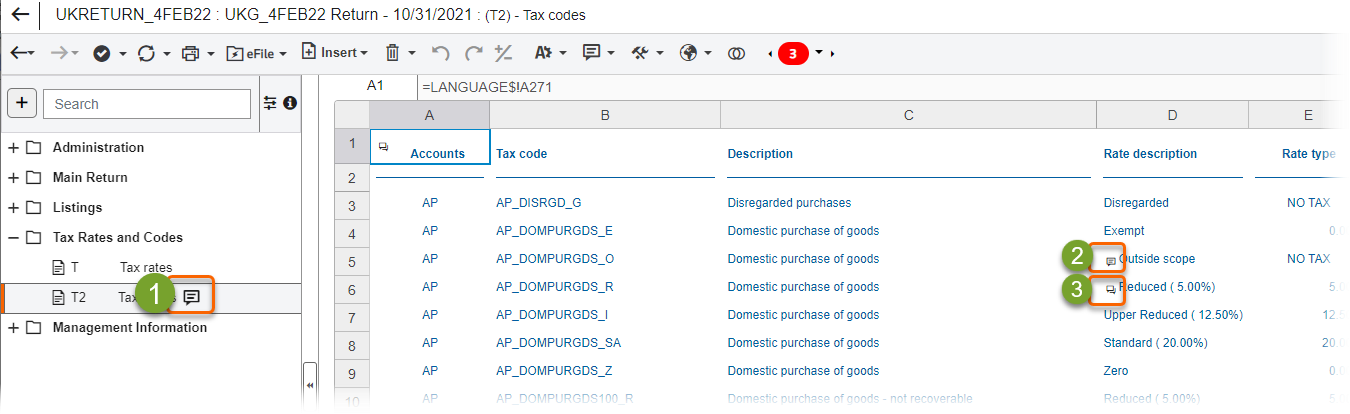This screenshot has height=414, width=1350.
Task: Select the T Tax rates schedule
Action: coord(145,267)
